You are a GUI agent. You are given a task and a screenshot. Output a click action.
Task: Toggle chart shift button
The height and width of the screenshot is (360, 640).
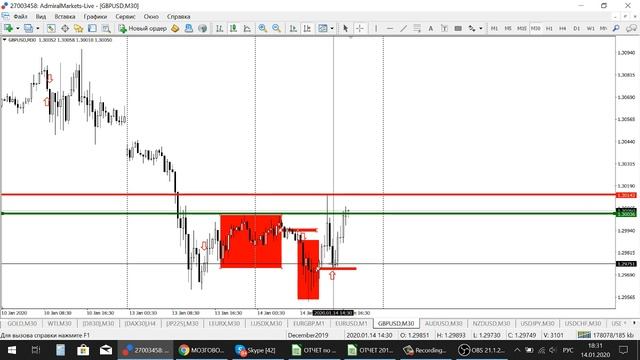[307, 28]
